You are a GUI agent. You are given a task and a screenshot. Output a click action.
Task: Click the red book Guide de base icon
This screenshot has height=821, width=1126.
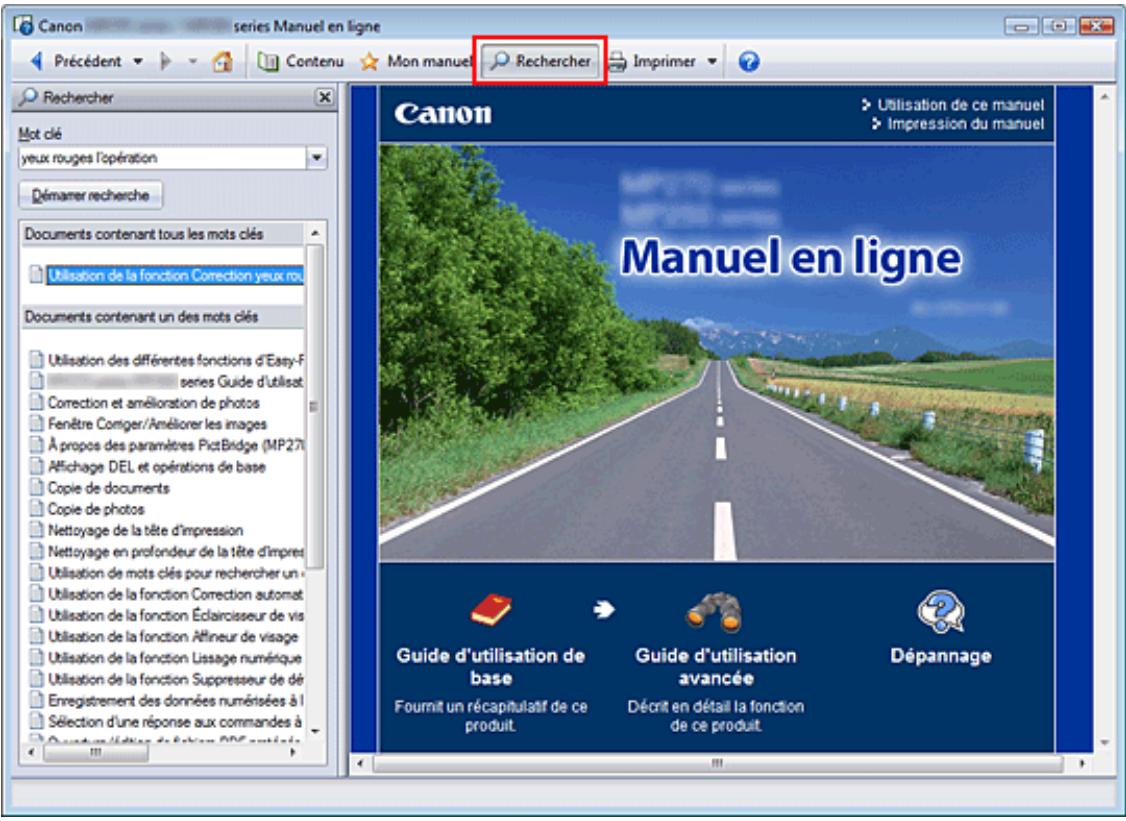click(490, 611)
